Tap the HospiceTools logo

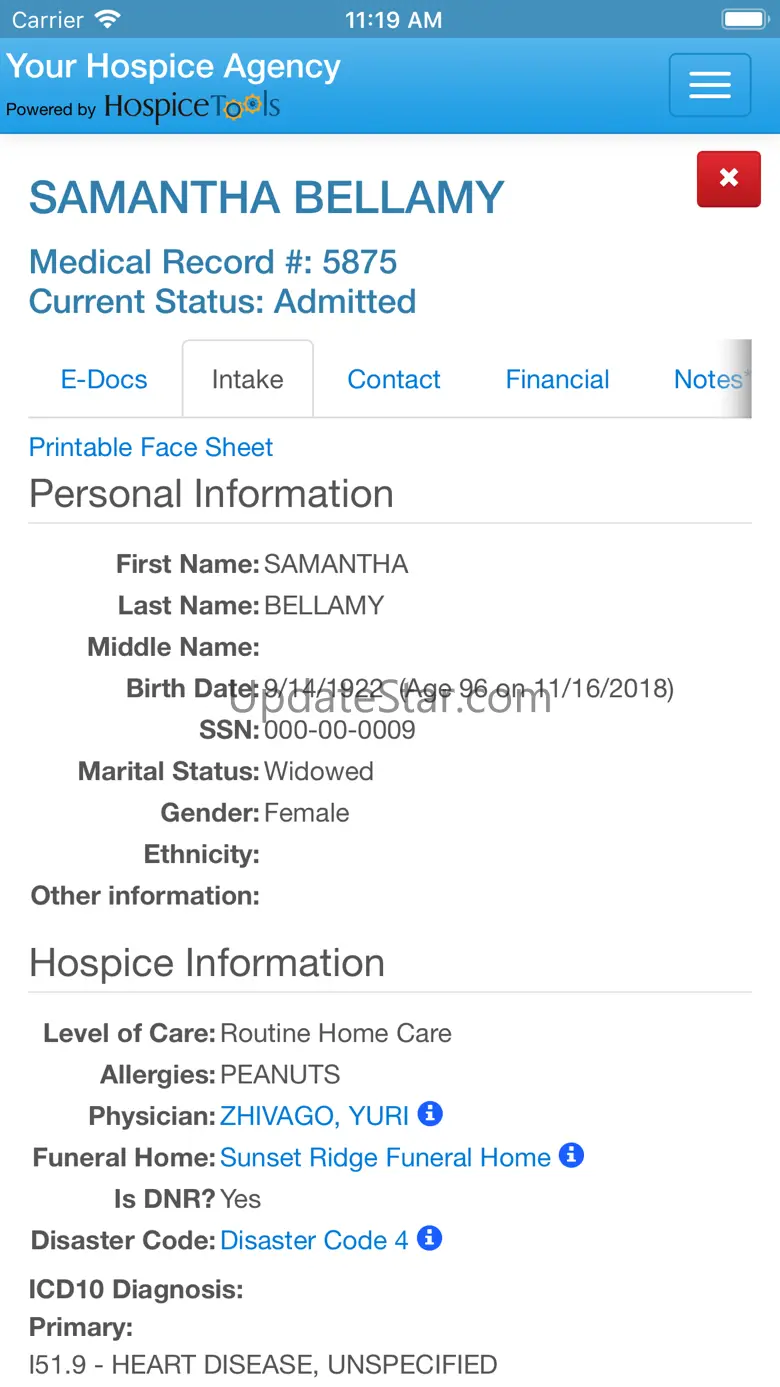coord(191,107)
